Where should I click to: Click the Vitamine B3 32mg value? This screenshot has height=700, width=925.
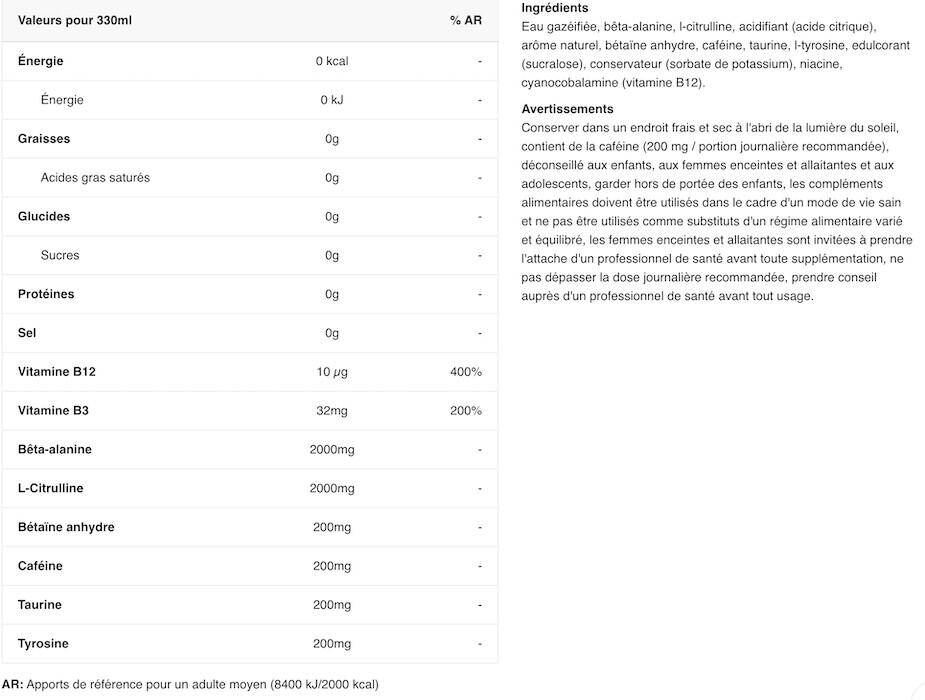332,410
